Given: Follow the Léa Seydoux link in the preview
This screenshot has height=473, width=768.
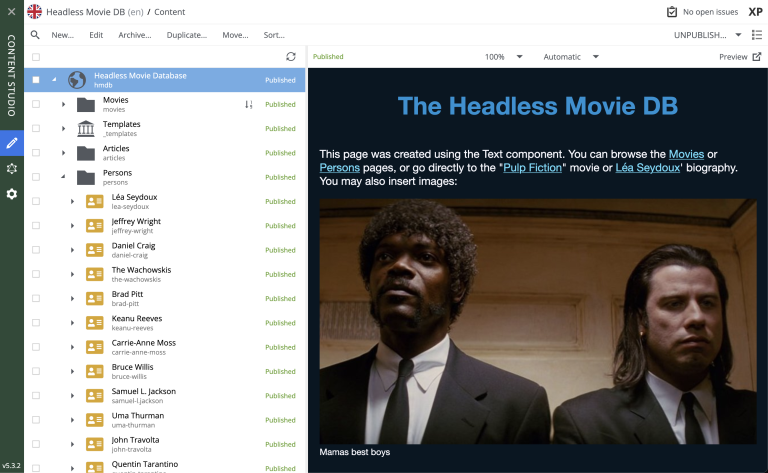Looking at the screenshot, I should tap(648, 168).
